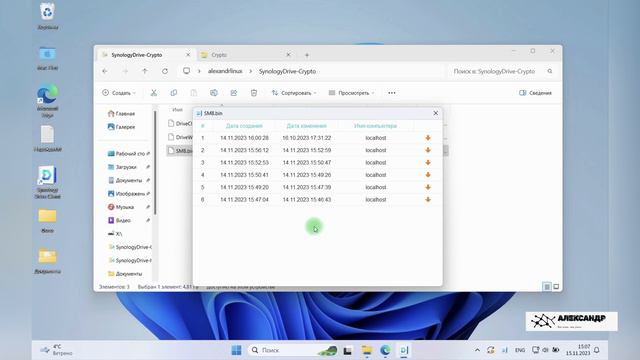This screenshot has height=360, width=640.
Task: Open Synology Drive from taskbar
Action: 404,350
